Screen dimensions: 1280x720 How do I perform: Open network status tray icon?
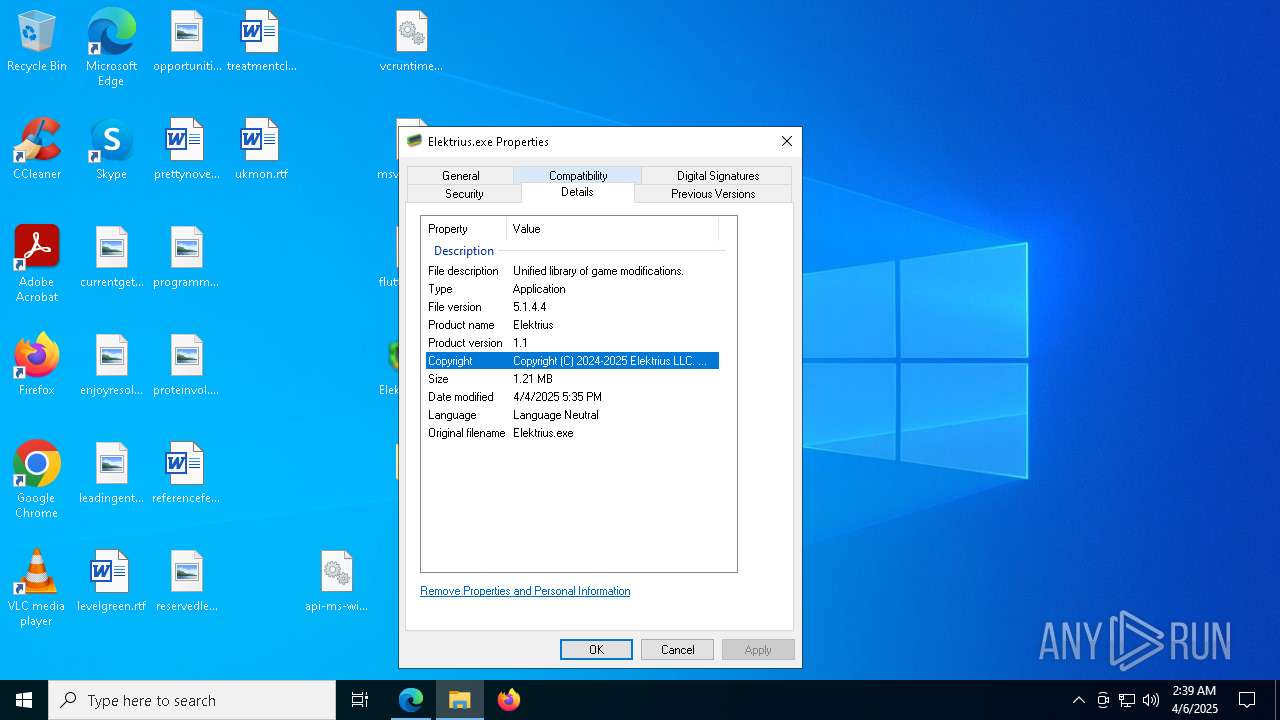[1127, 700]
